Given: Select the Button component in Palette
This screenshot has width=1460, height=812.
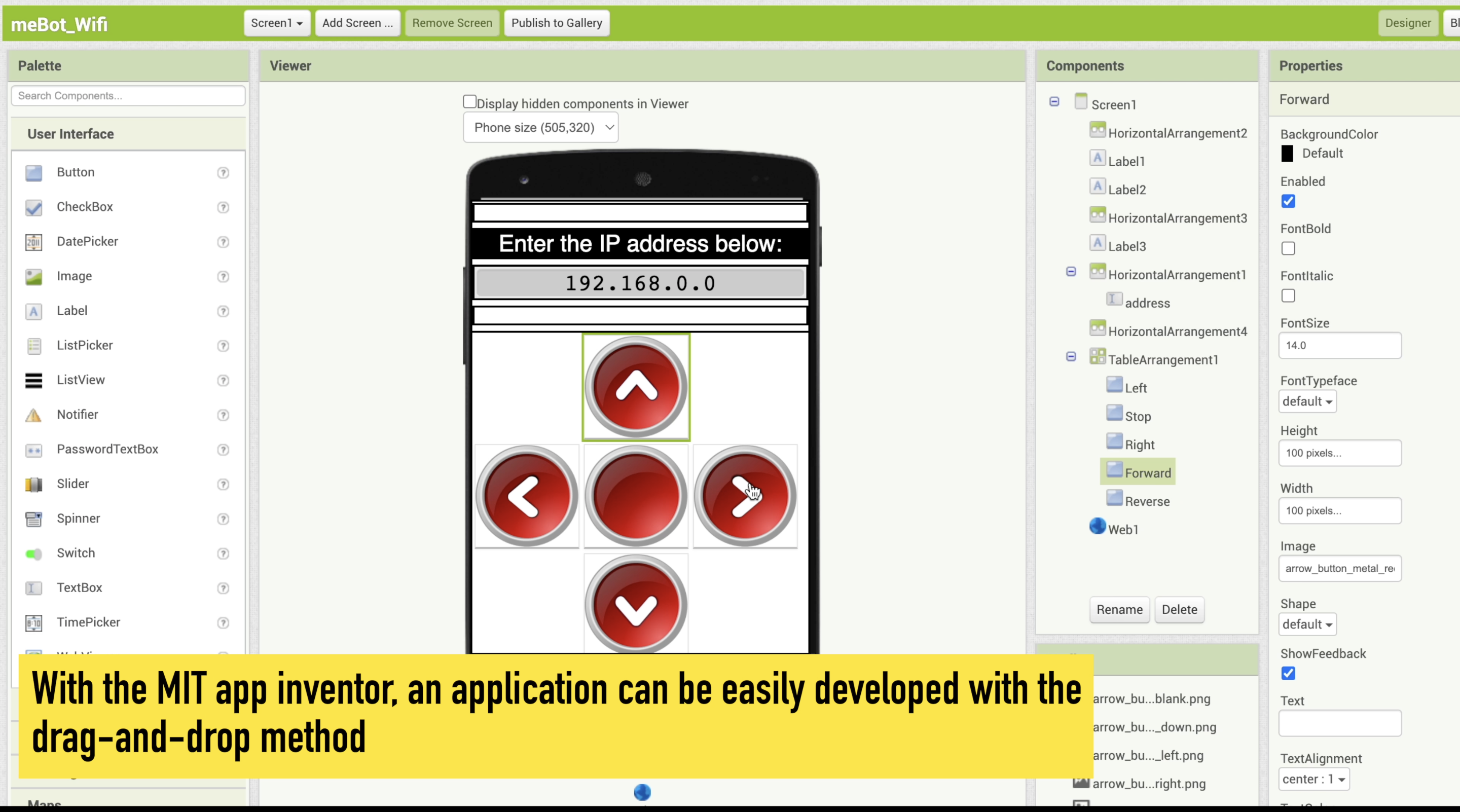Looking at the screenshot, I should (75, 171).
